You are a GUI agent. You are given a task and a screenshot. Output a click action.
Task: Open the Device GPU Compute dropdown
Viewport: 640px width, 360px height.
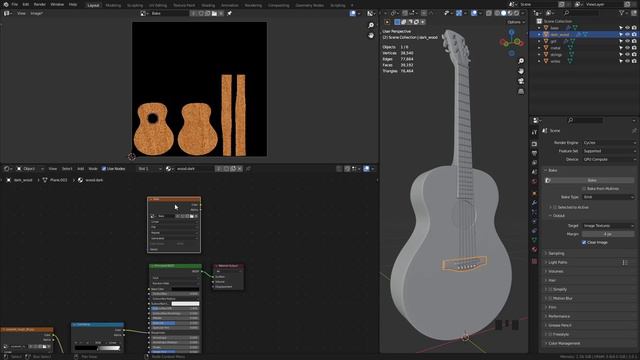609,160
